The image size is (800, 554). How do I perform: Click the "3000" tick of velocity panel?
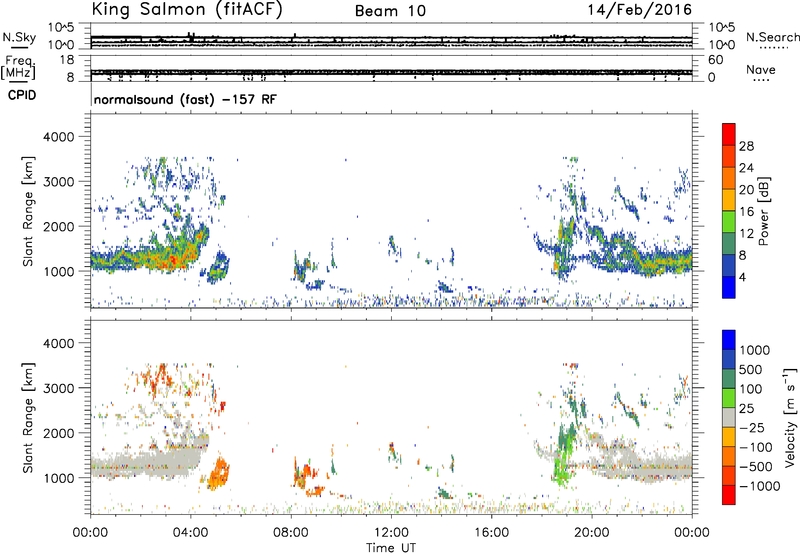point(58,388)
